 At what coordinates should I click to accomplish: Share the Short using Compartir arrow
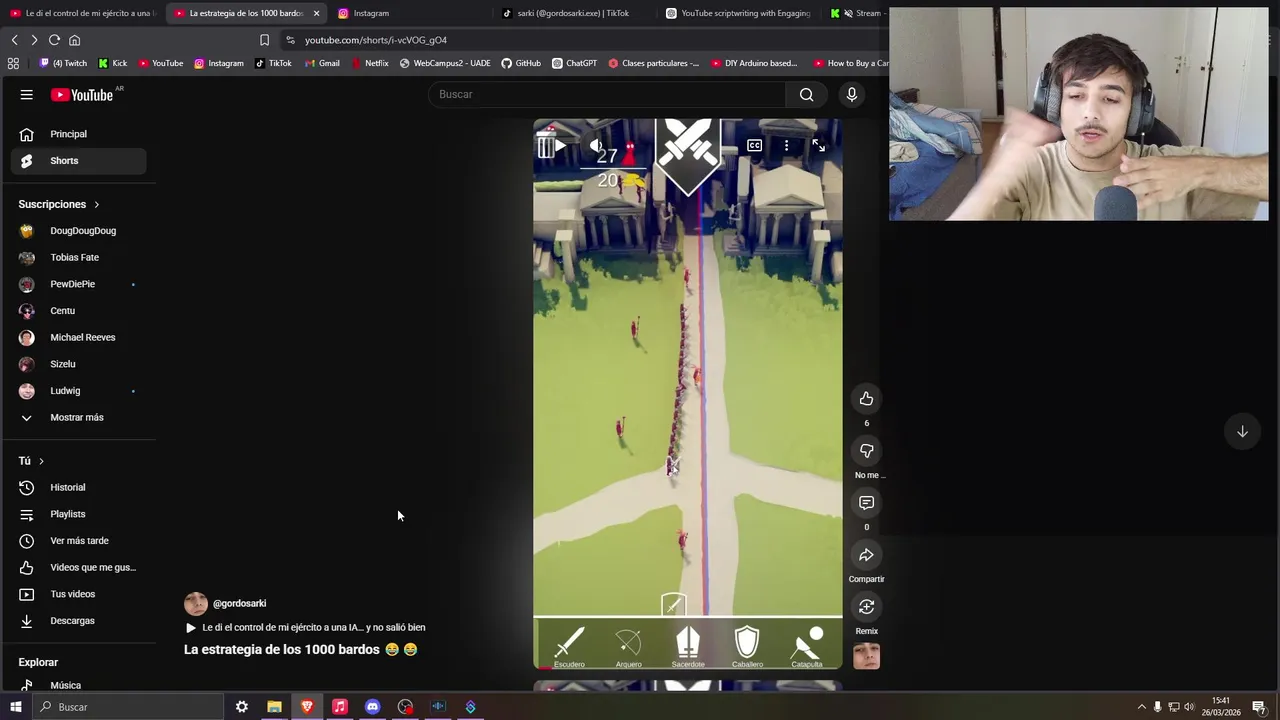click(866, 555)
